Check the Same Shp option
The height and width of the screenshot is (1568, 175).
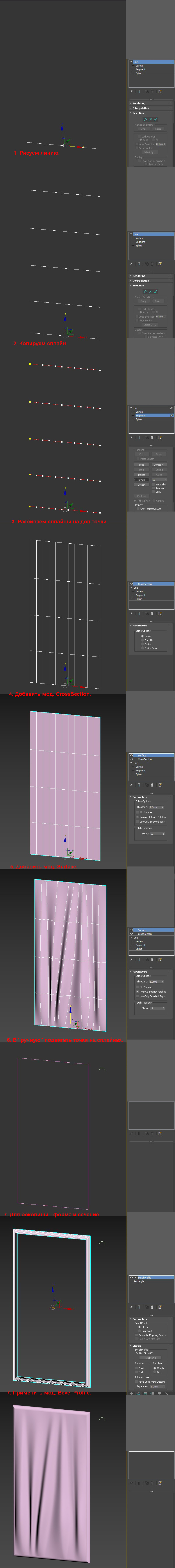pyautogui.click(x=153, y=485)
